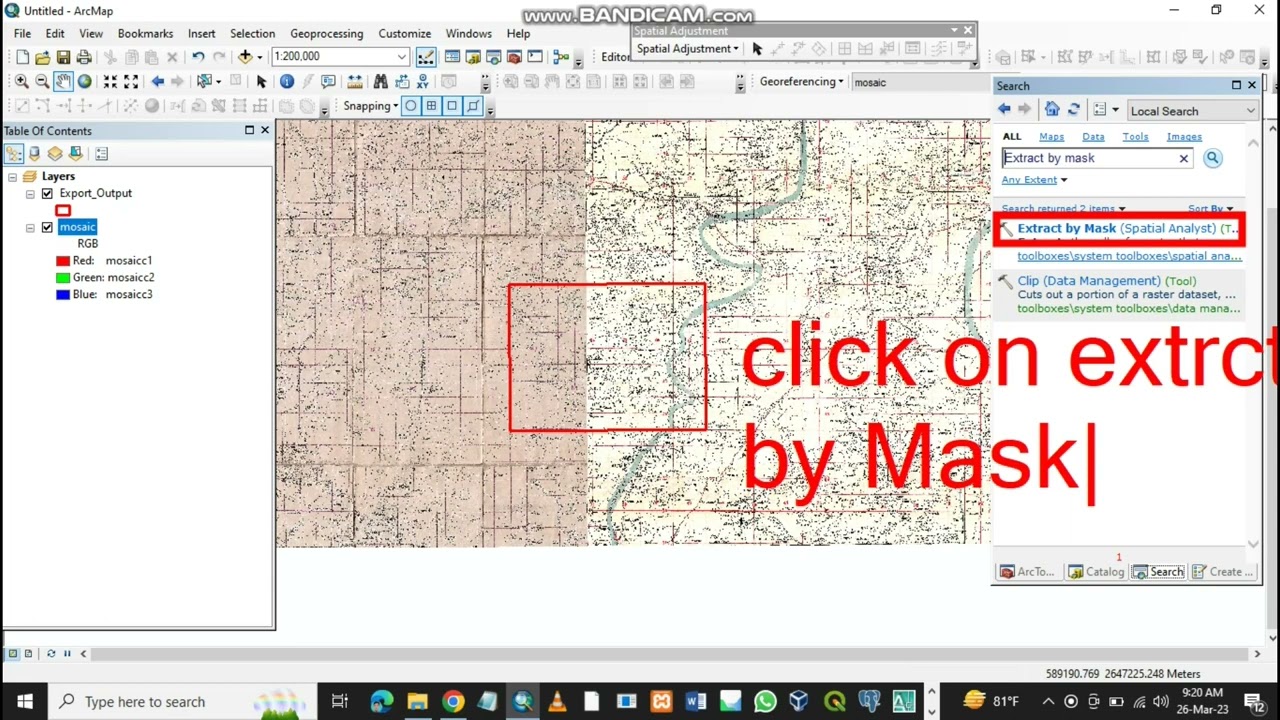
Task: Collapse the Export_Output layer legend
Action: click(x=30, y=194)
